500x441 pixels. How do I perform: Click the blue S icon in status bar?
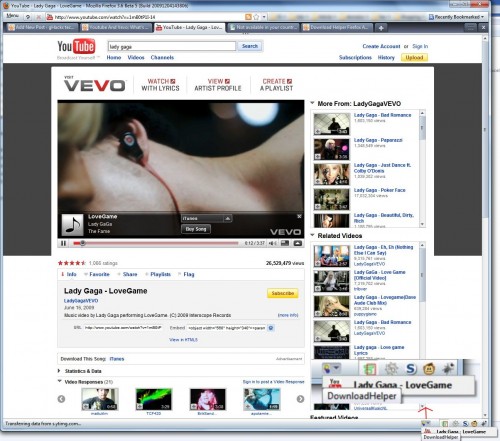(465, 424)
